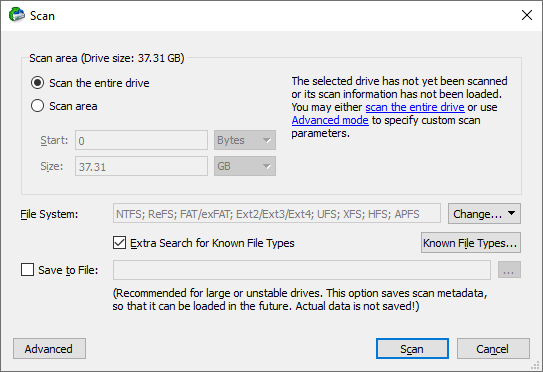Open the Bytes unit dropdown
Viewport: 543px width, 372px height.
[245, 140]
